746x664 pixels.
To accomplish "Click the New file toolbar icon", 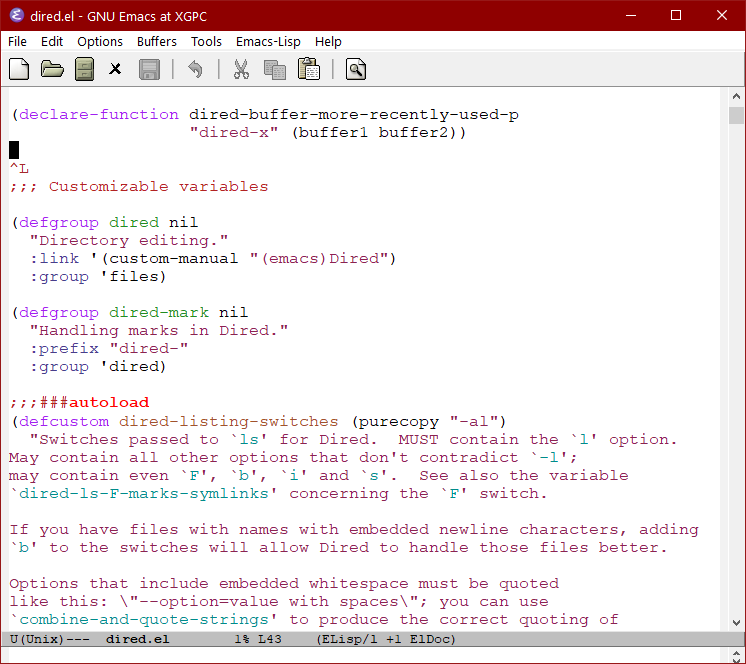I will 19,69.
